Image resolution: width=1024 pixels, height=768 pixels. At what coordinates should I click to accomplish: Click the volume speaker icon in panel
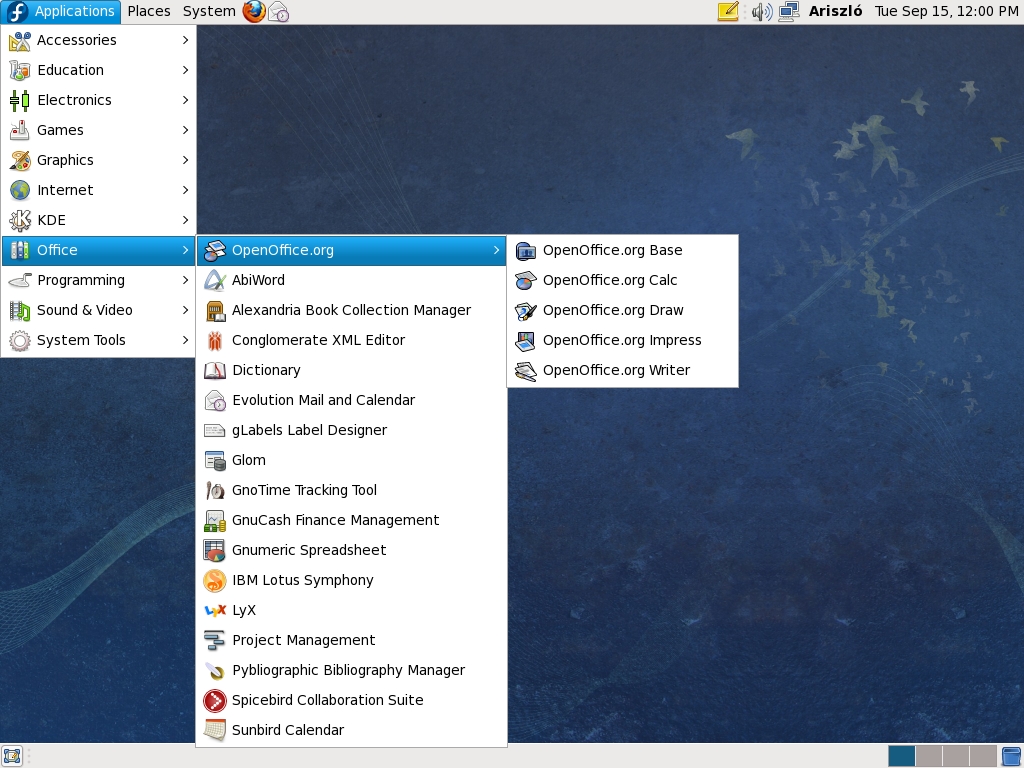(x=761, y=11)
